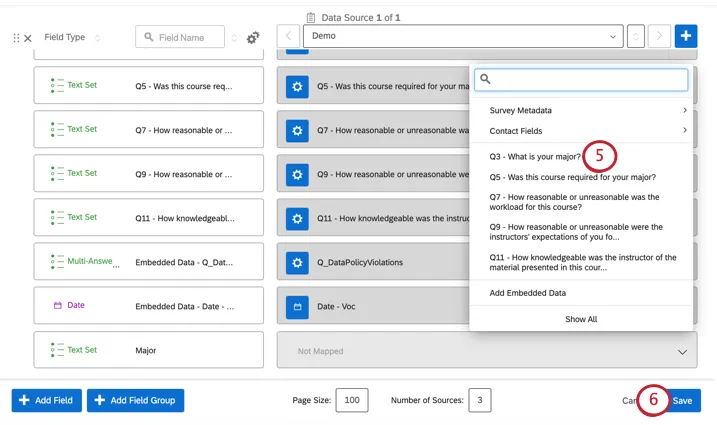717x425 pixels.
Task: Click the gear icon for Q_DataPolicyViolations
Action: (x=297, y=262)
